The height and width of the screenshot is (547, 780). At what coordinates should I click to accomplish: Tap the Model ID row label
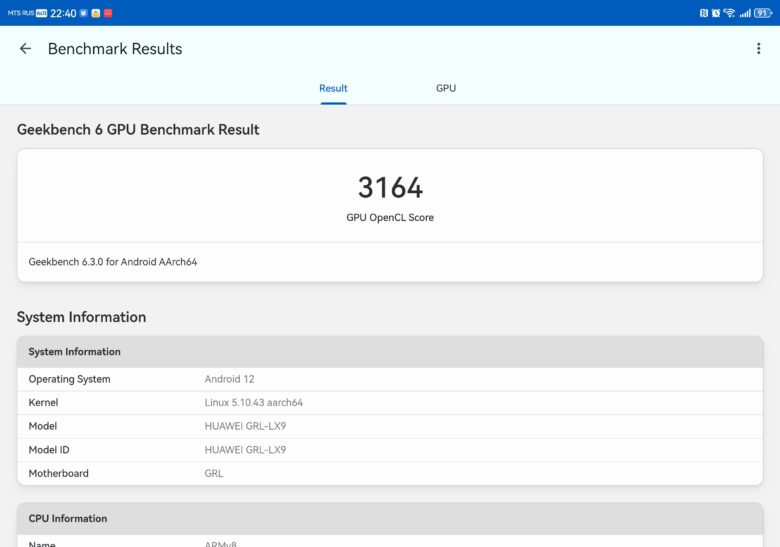click(49, 450)
